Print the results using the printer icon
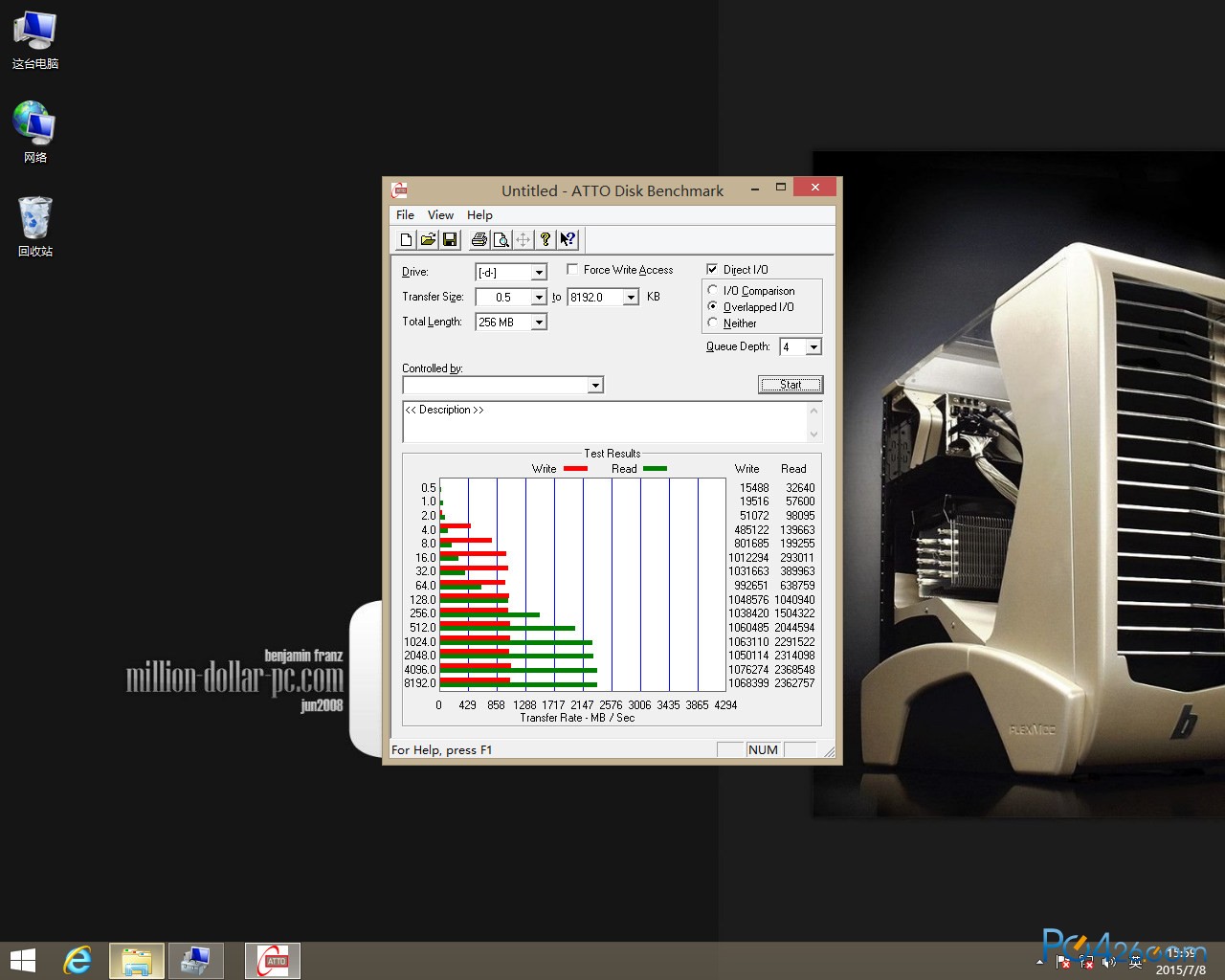 click(479, 240)
